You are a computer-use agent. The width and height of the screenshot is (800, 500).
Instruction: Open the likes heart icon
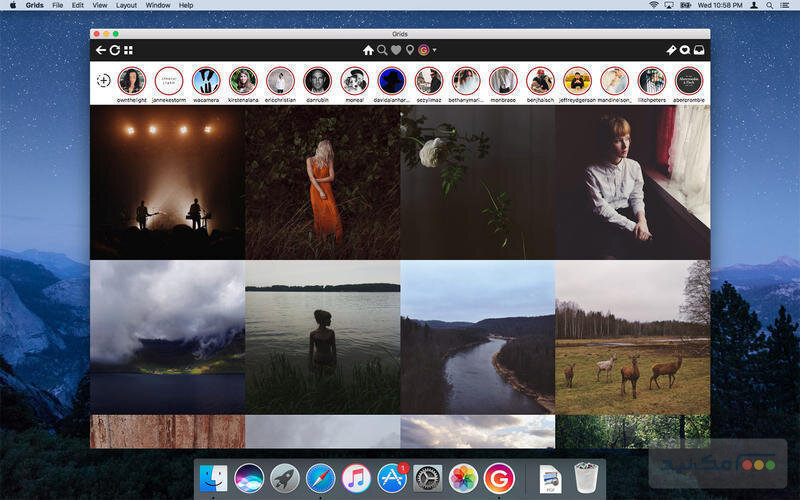coord(396,50)
